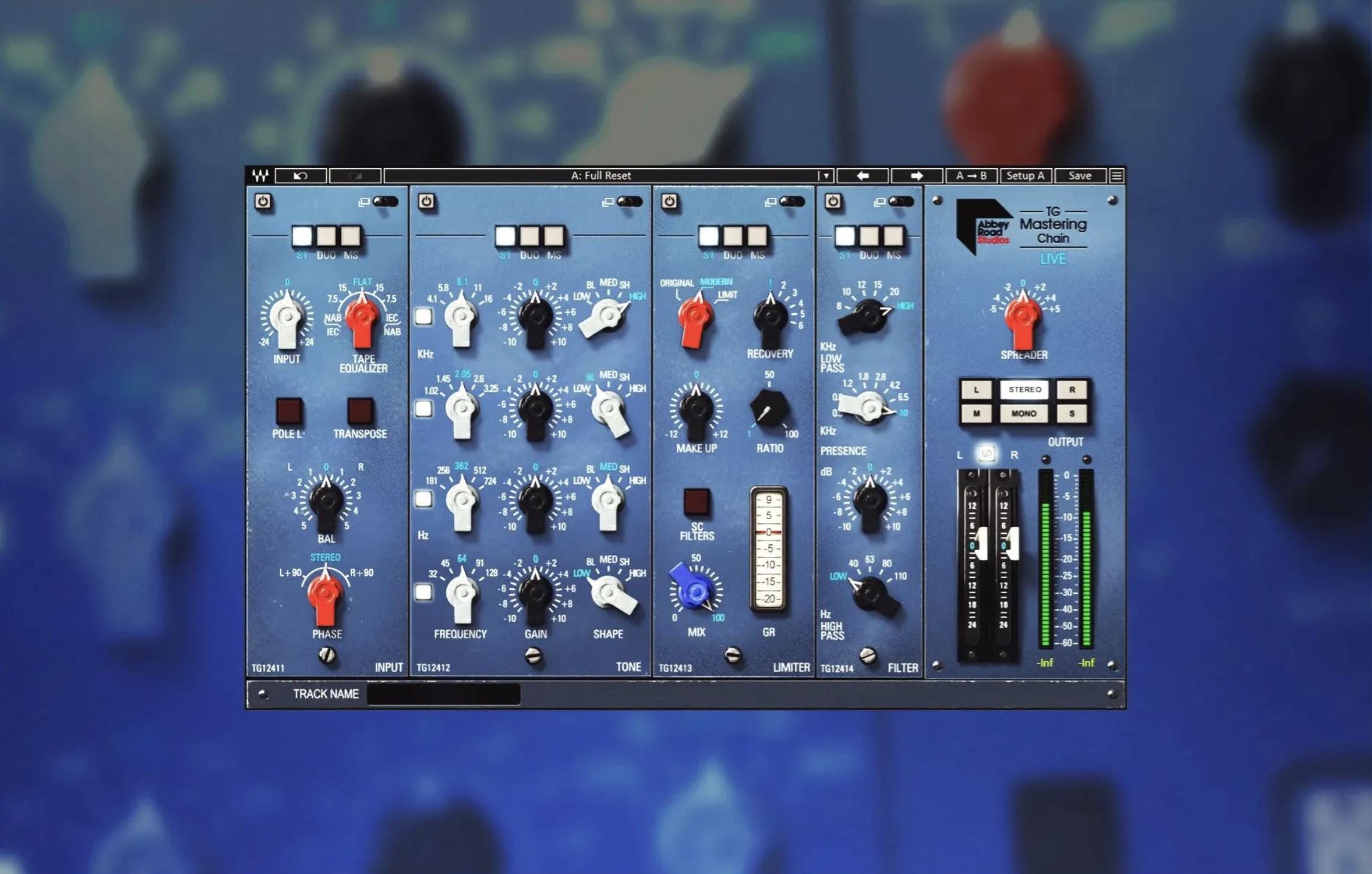Viewport: 1372px width, 874px height.
Task: Click the TONE module expand window icon
Action: [607, 202]
